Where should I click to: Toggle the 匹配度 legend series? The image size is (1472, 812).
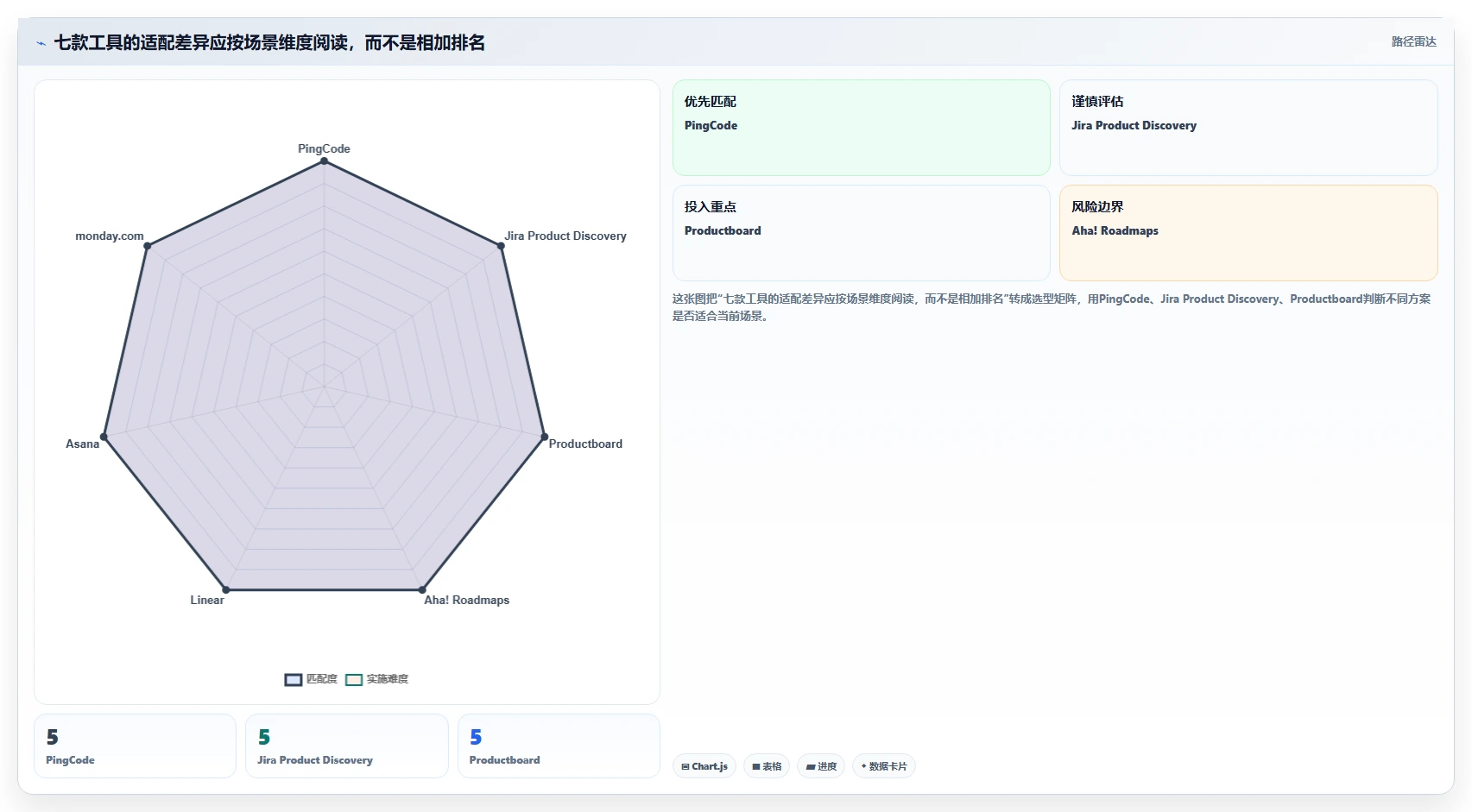pyautogui.click(x=312, y=679)
